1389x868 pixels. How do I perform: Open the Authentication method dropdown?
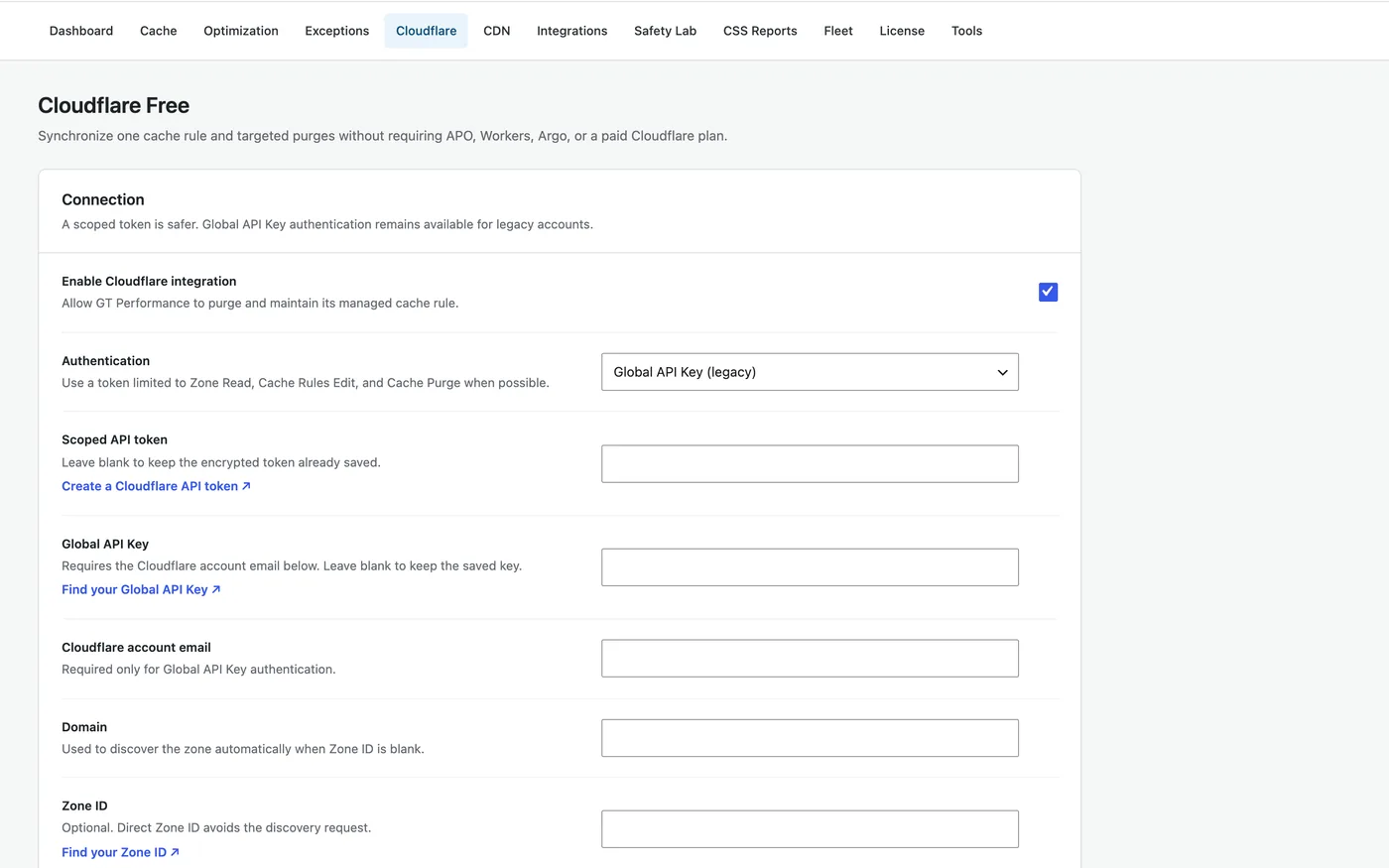pos(810,372)
